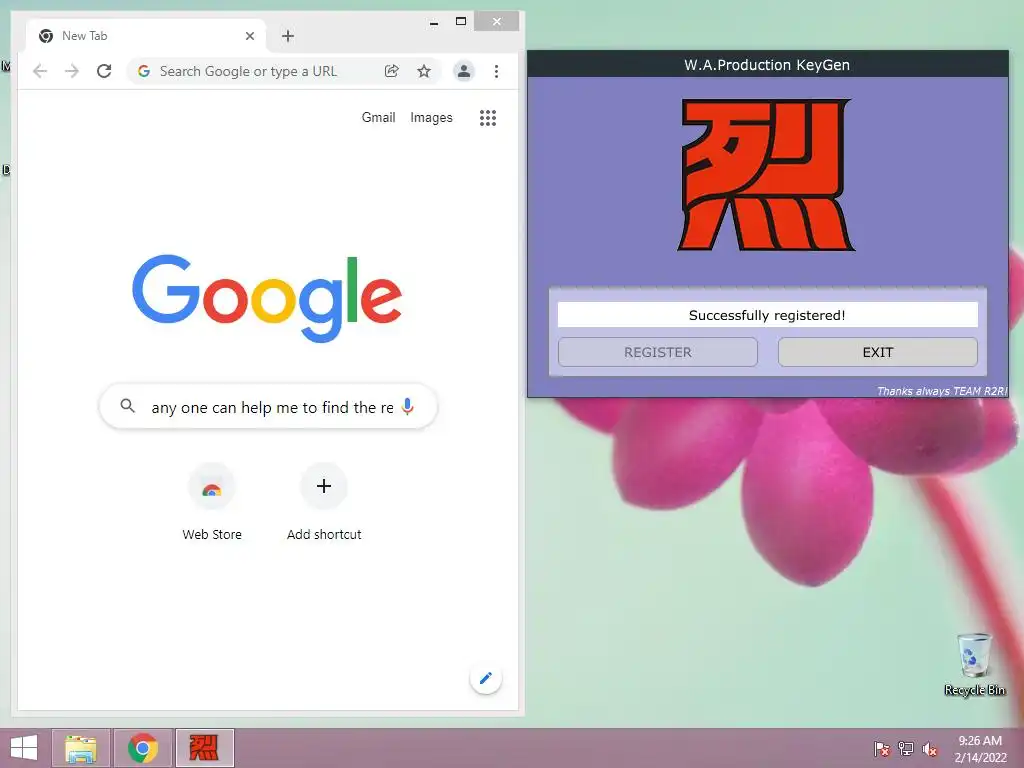Click into the Google search box text

(x=272, y=408)
